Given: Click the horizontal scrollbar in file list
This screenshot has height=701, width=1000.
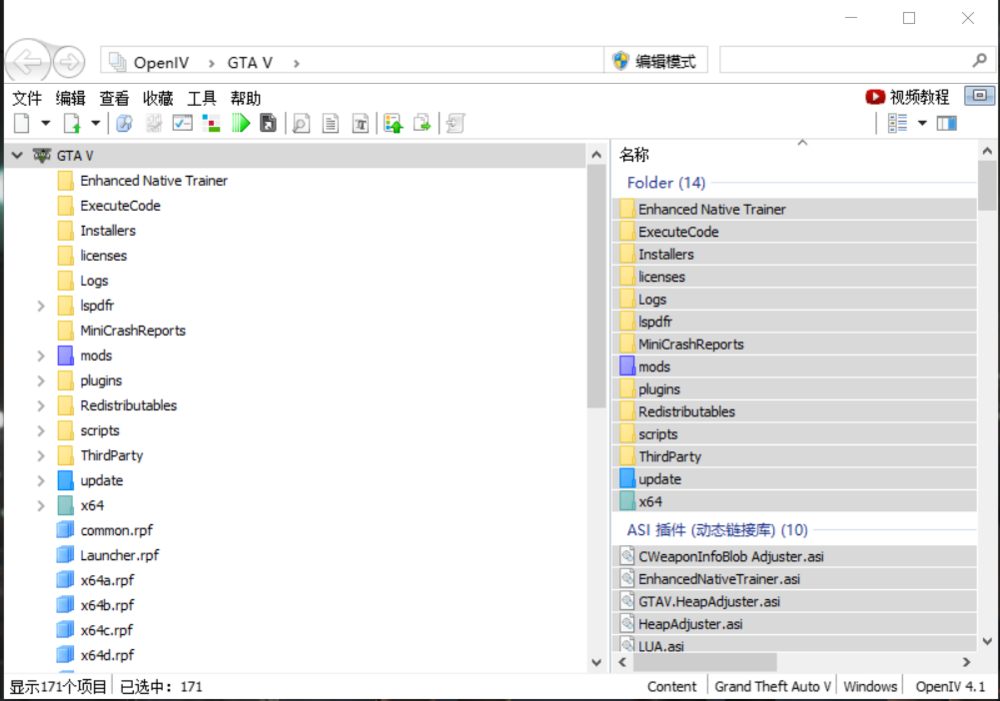Looking at the screenshot, I should 700,662.
